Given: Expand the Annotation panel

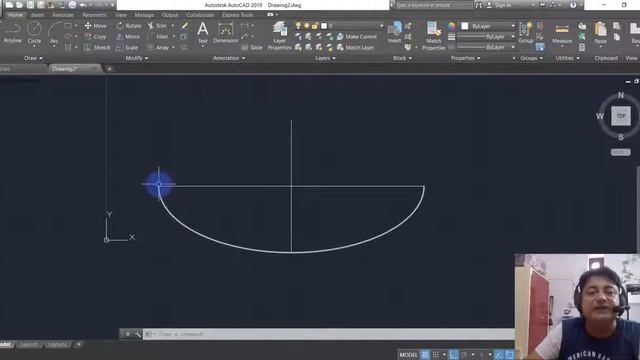Looking at the screenshot, I should point(229,58).
